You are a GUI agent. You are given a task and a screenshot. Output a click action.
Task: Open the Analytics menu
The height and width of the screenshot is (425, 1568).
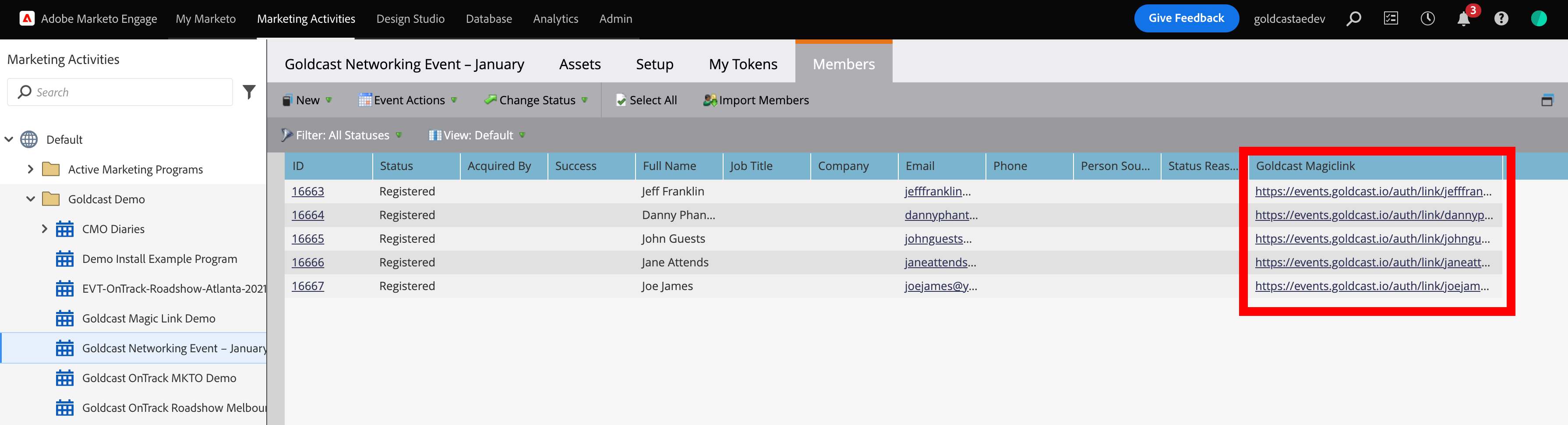pyautogui.click(x=556, y=19)
